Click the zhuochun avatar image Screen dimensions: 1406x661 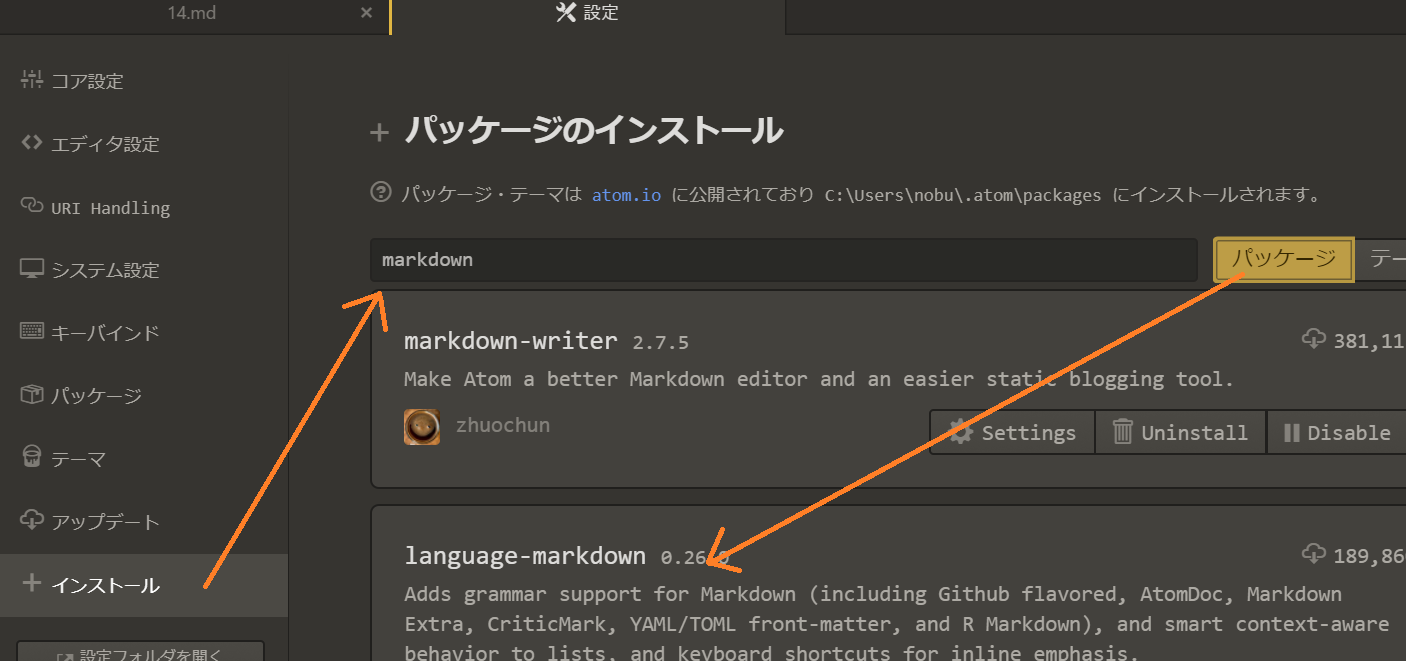pyautogui.click(x=422, y=427)
